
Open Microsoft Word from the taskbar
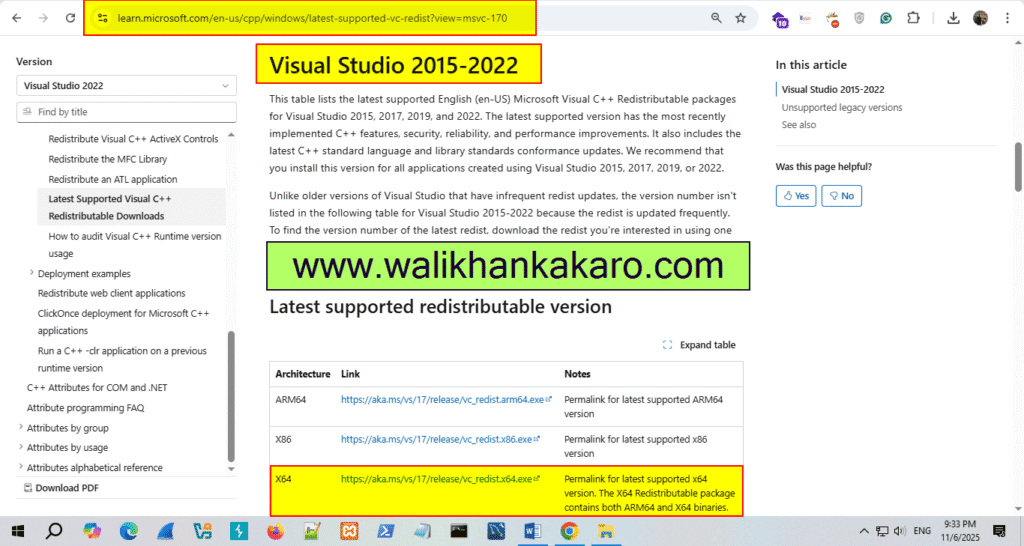(531, 531)
